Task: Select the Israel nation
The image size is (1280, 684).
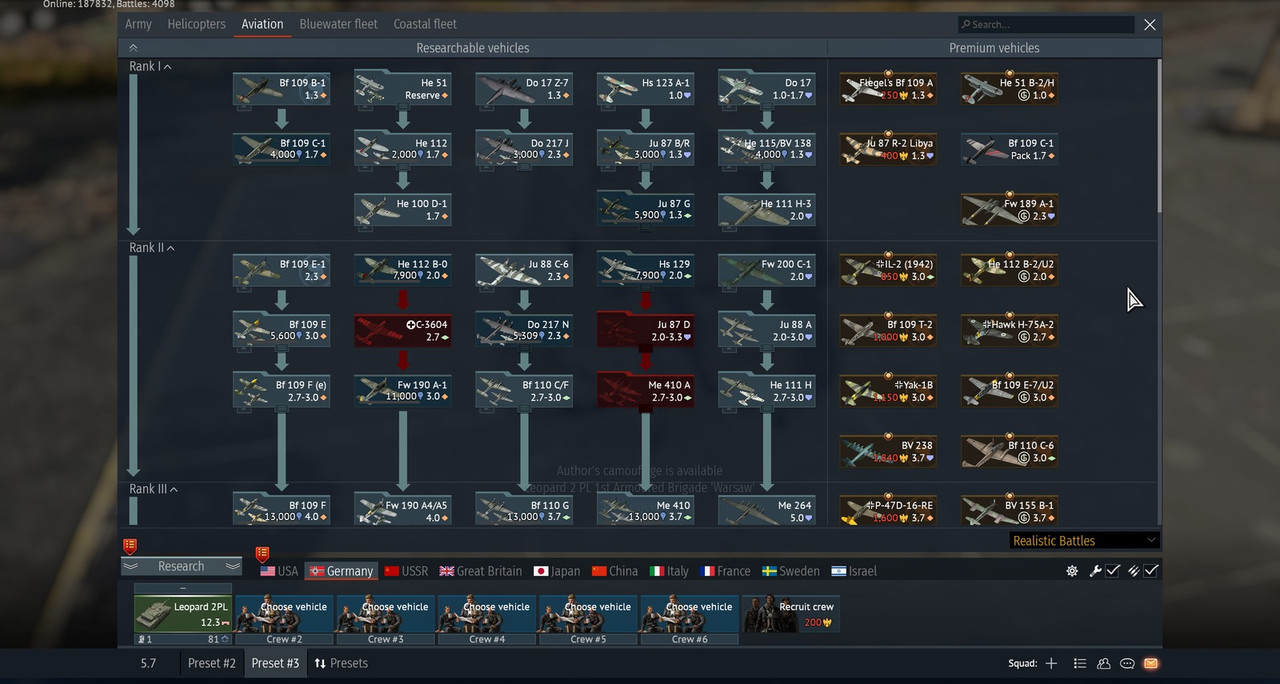Action: coord(854,571)
